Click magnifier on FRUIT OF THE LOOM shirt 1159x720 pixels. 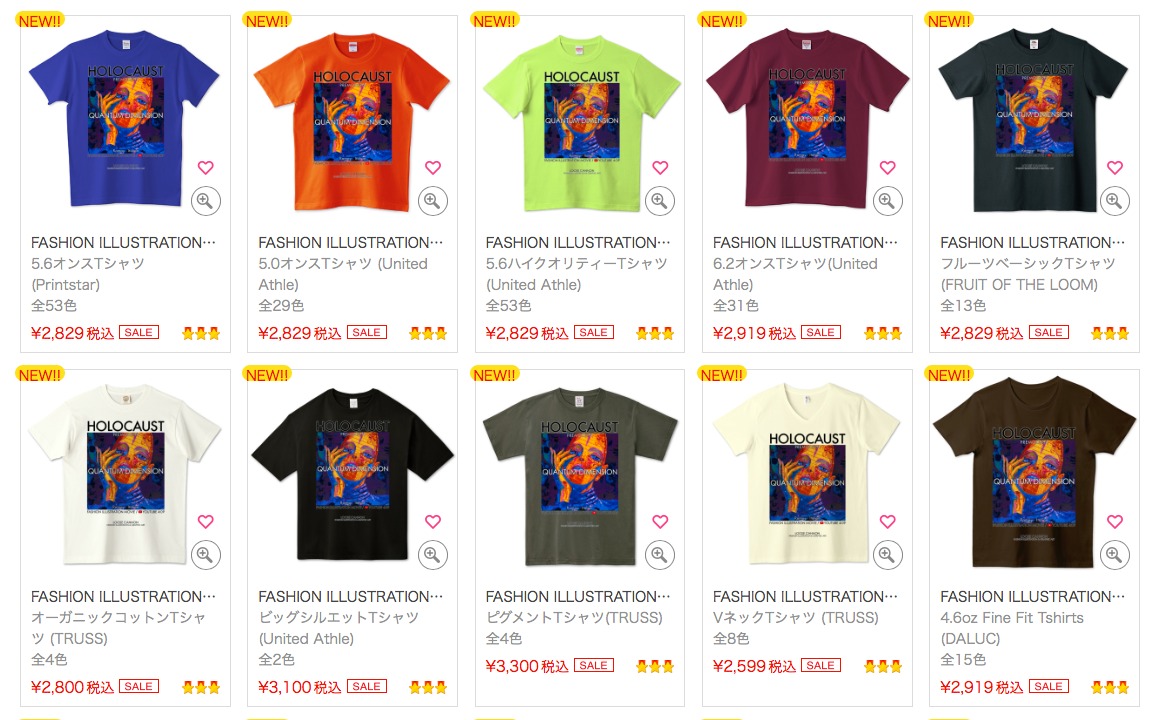pos(1115,201)
